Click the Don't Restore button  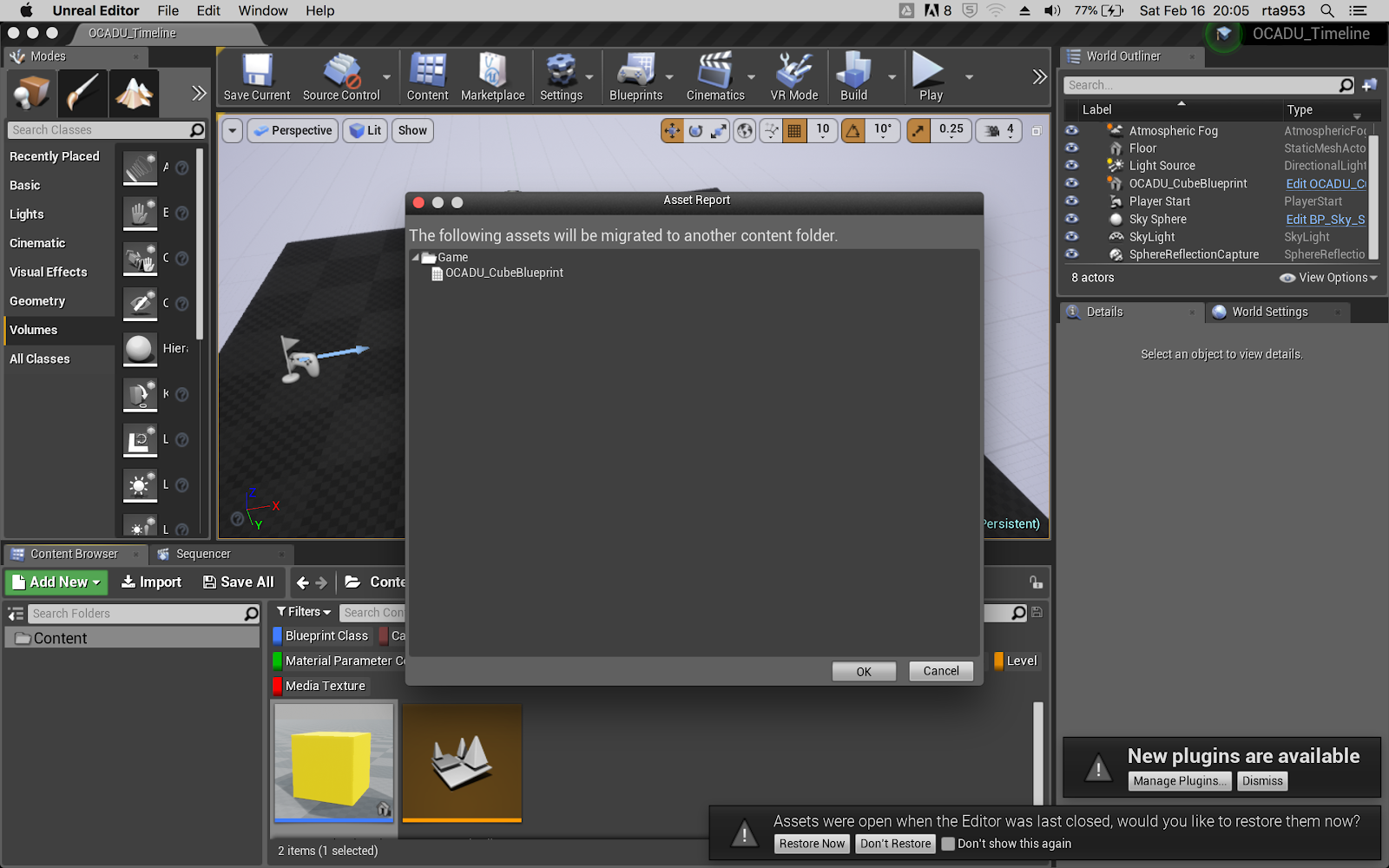[x=896, y=844]
